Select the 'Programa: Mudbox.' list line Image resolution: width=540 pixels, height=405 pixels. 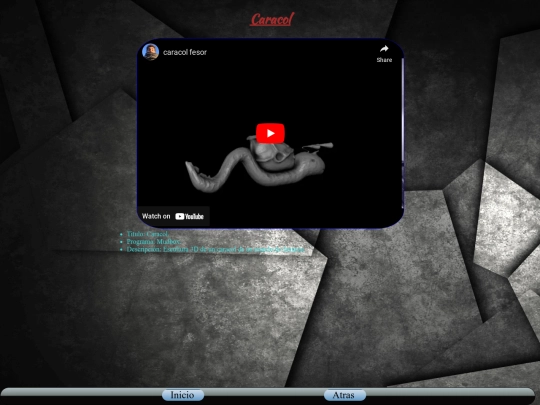click(153, 241)
